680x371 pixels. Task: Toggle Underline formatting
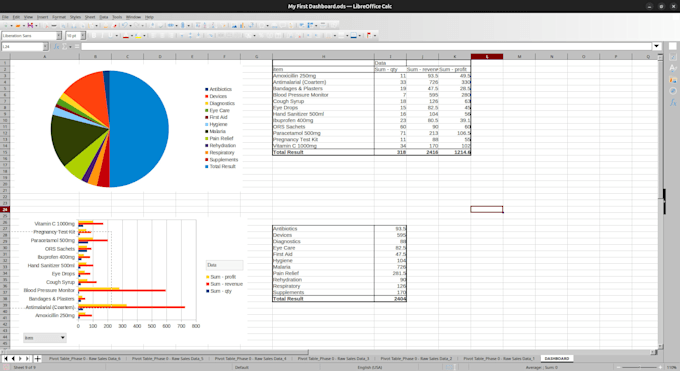[x=110, y=36]
